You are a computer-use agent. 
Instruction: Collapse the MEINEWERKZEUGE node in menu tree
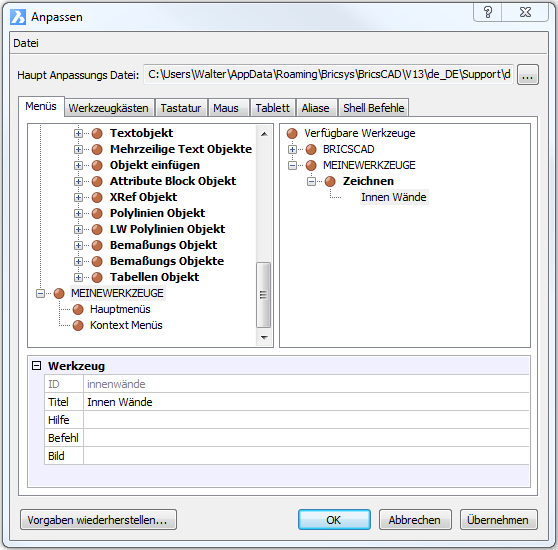41,293
